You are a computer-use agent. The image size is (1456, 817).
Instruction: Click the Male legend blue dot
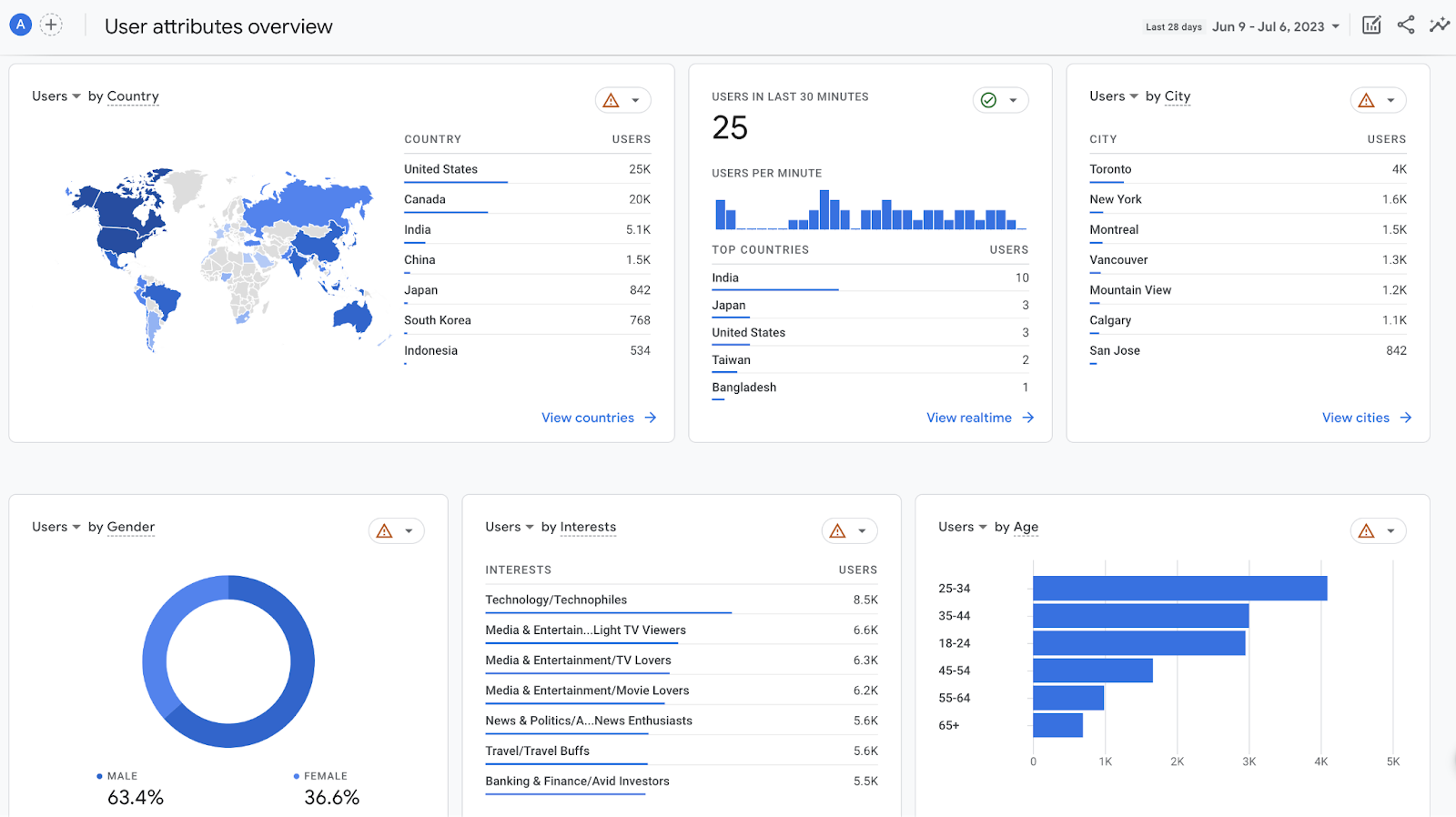[99, 776]
